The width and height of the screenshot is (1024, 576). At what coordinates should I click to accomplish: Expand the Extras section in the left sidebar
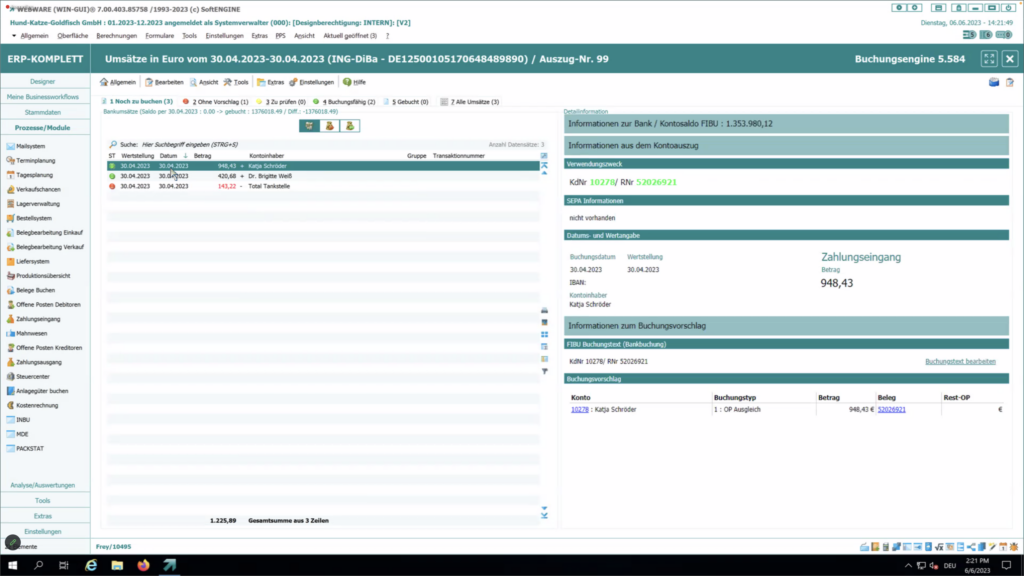click(45, 515)
